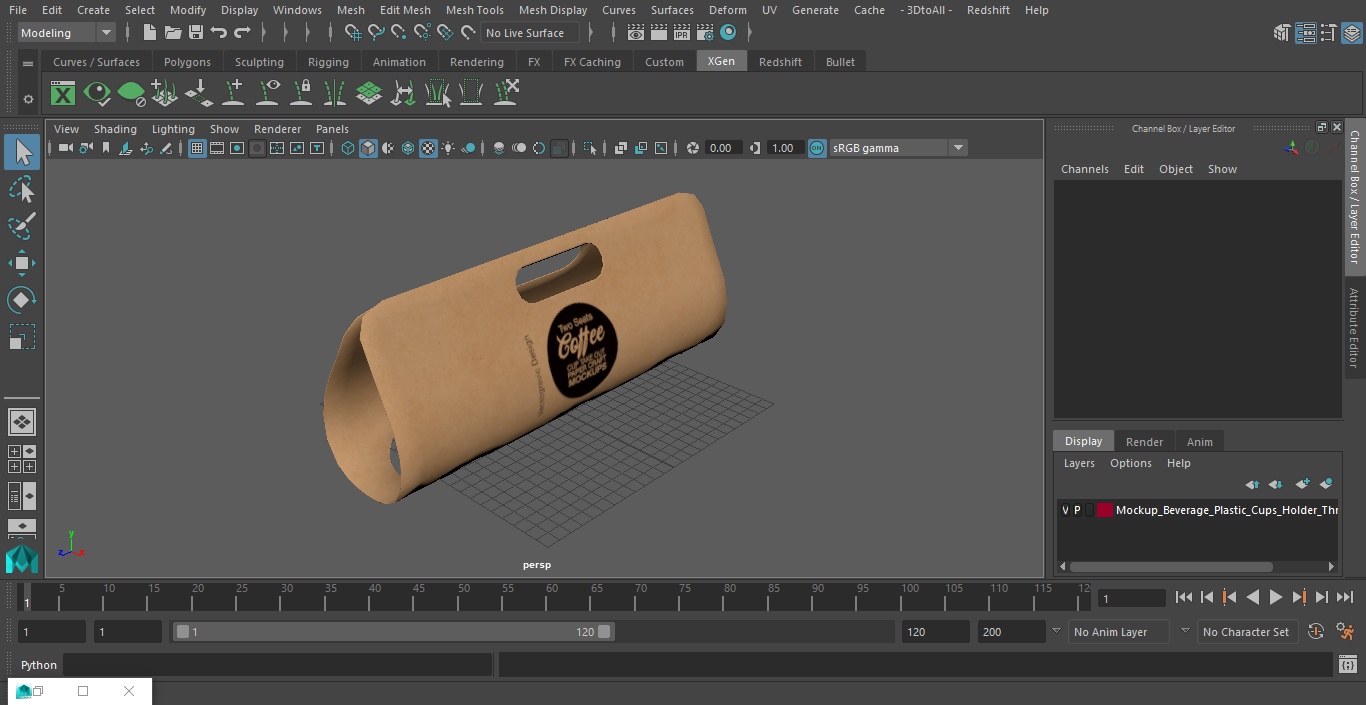1366x705 pixels.
Task: Click the Undo arrow icon
Action: point(219,33)
